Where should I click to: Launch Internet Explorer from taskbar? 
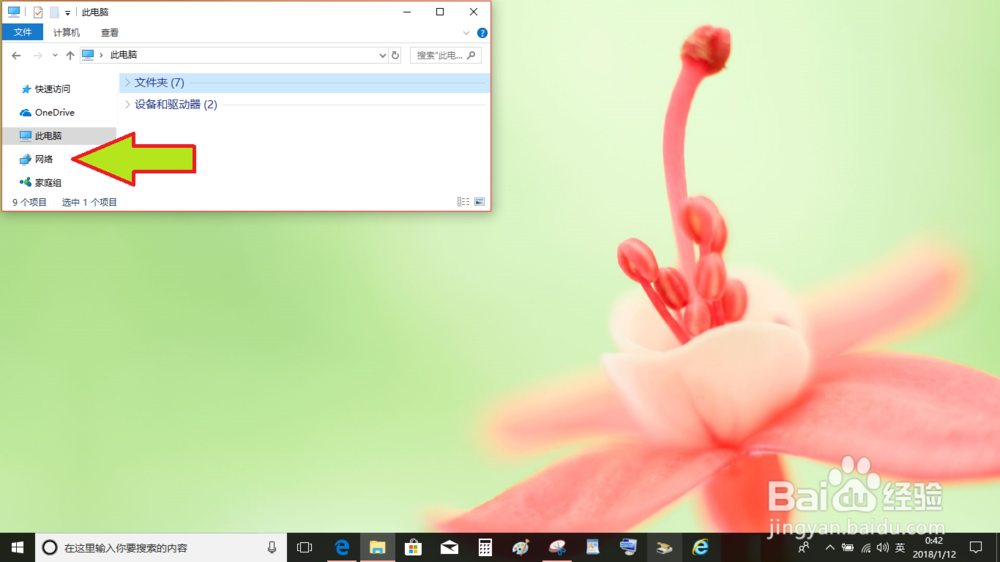tap(700, 547)
